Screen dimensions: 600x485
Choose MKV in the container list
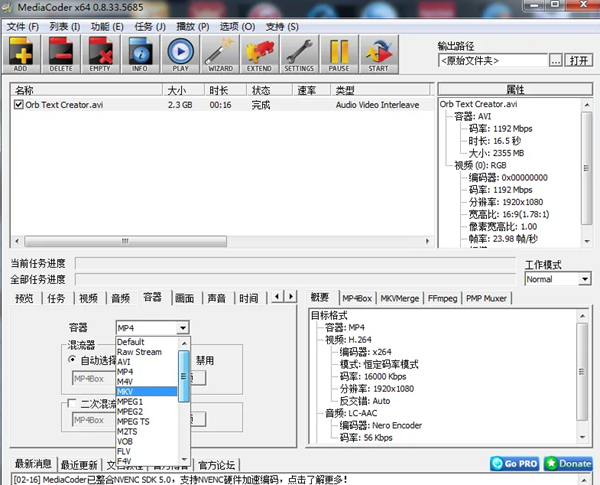(147, 392)
